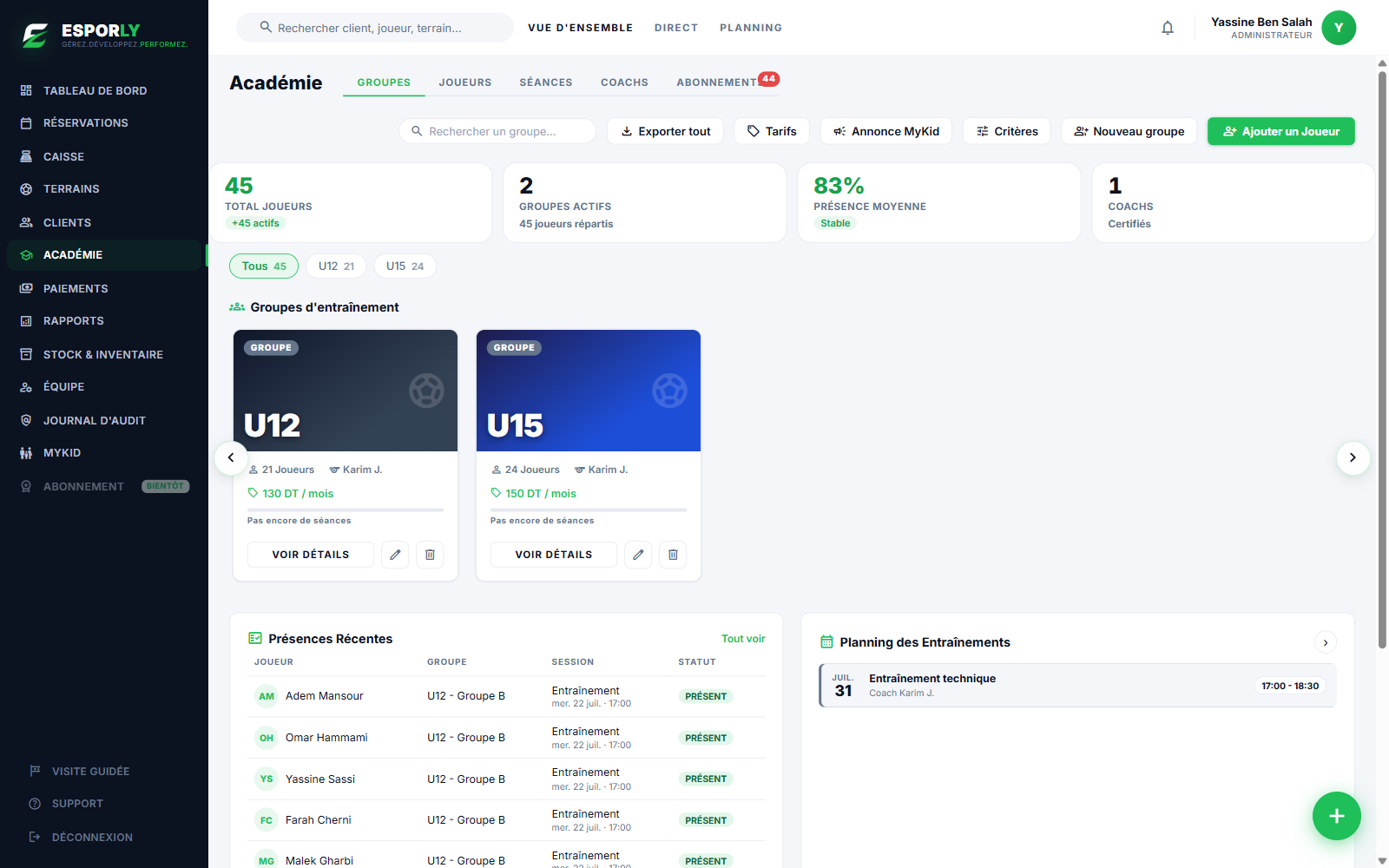This screenshot has height=868, width=1389.
Task: Open the Critères button
Action: (x=1007, y=131)
